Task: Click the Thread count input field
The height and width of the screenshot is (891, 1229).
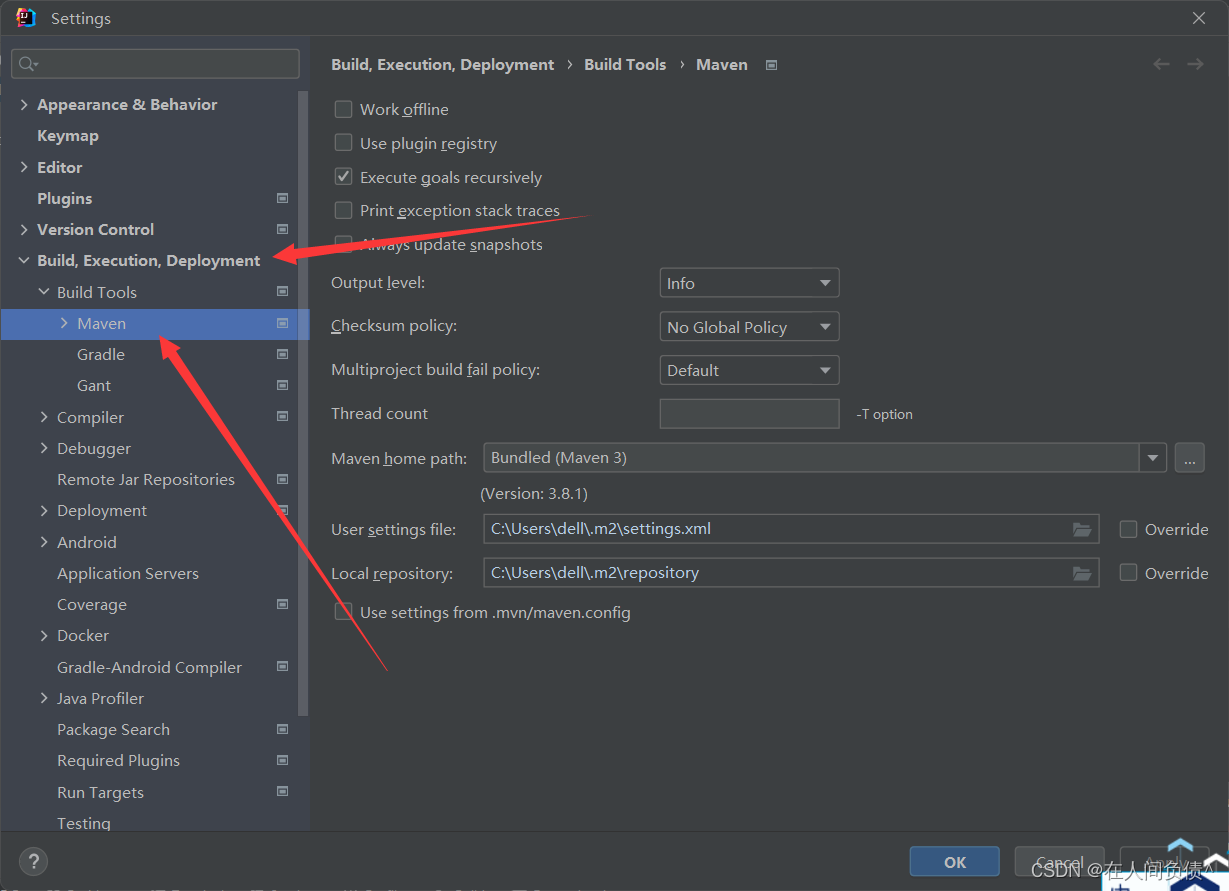Action: (x=749, y=414)
